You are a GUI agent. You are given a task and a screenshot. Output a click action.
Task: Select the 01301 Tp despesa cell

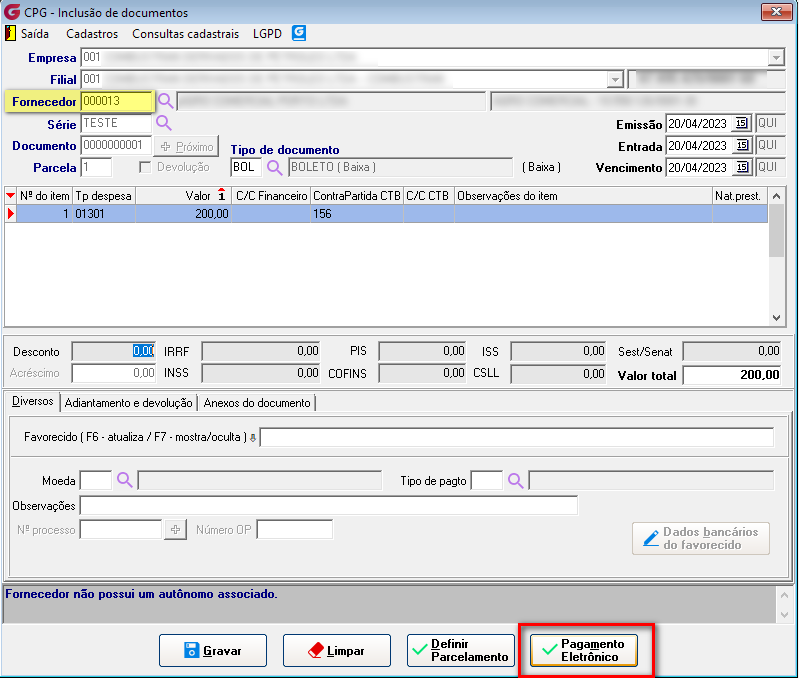tap(103, 214)
